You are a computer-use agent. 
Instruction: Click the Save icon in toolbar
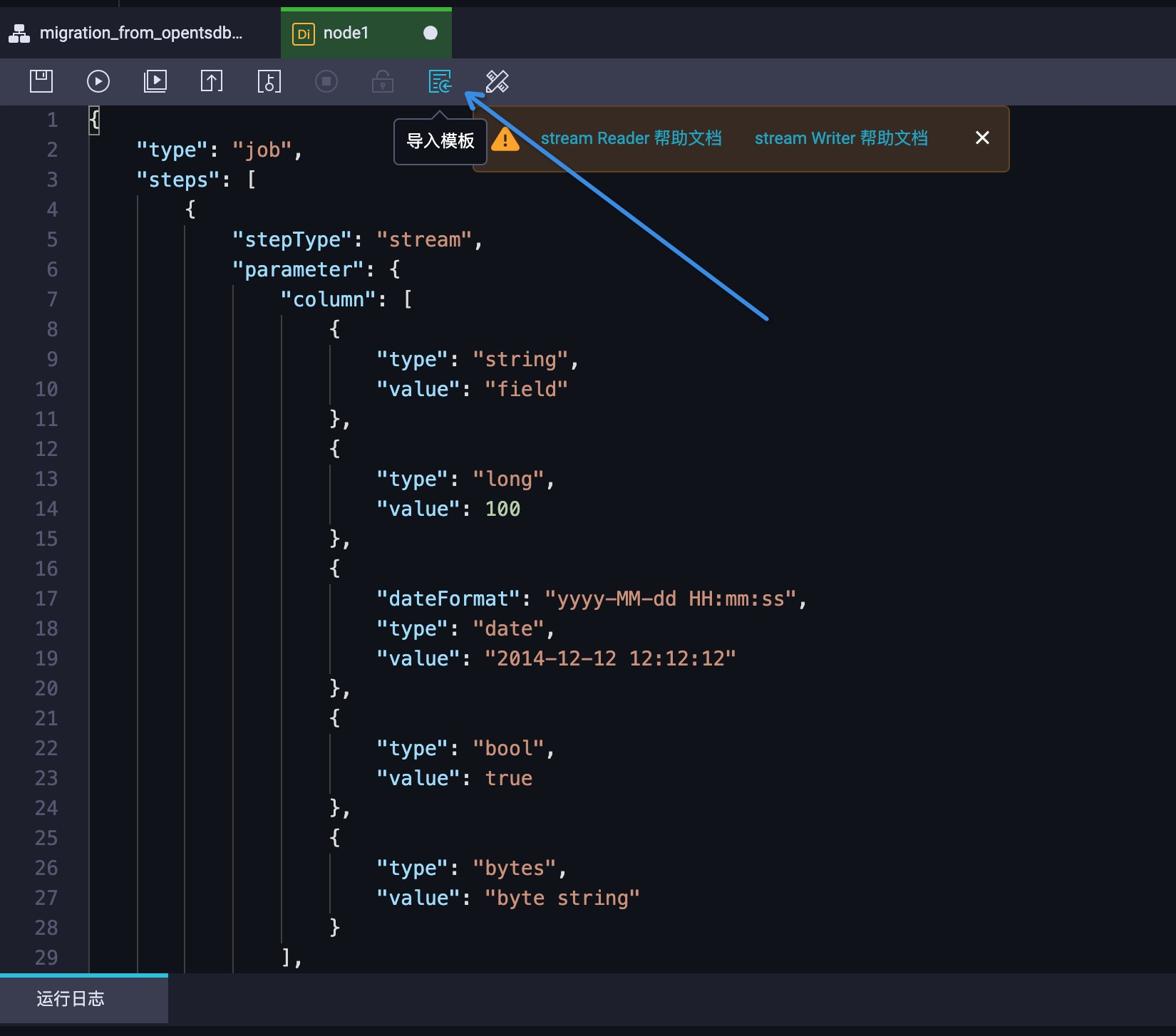tap(41, 81)
